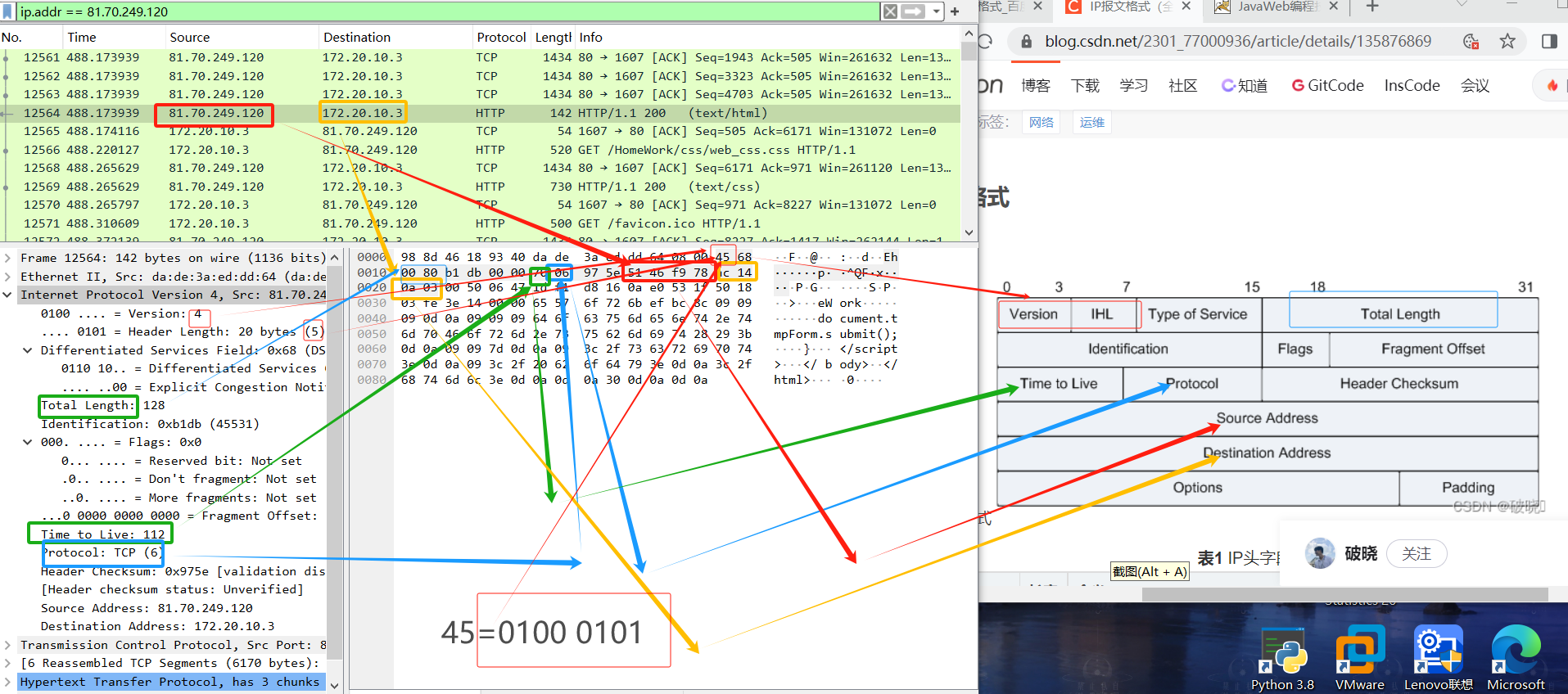The image size is (1568, 694).
Task: Open VMware desktop shortcut
Action: click(1359, 659)
